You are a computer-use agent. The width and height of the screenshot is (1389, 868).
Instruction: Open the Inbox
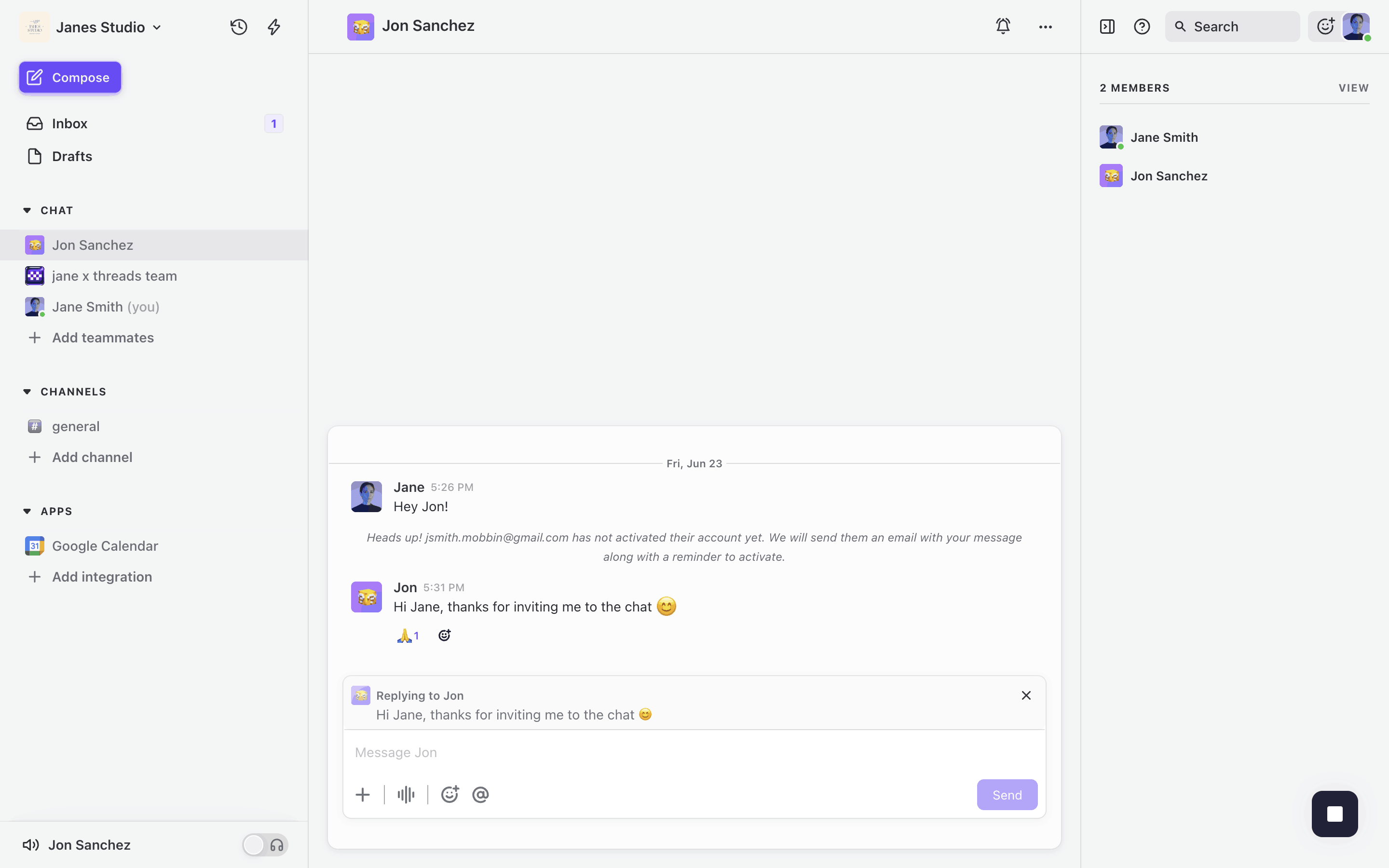(x=69, y=123)
